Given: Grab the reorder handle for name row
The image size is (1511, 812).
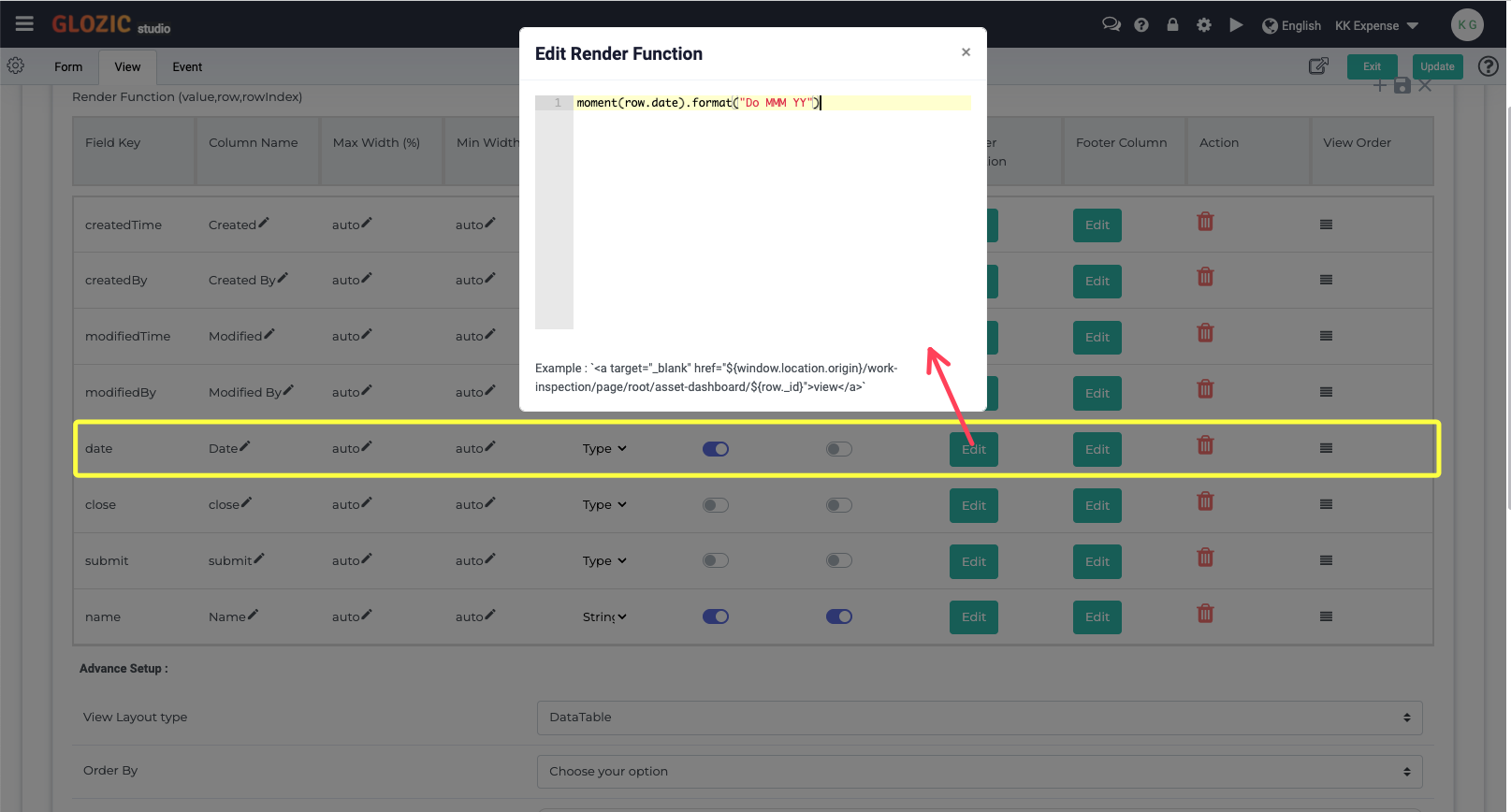Looking at the screenshot, I should tap(1326, 616).
